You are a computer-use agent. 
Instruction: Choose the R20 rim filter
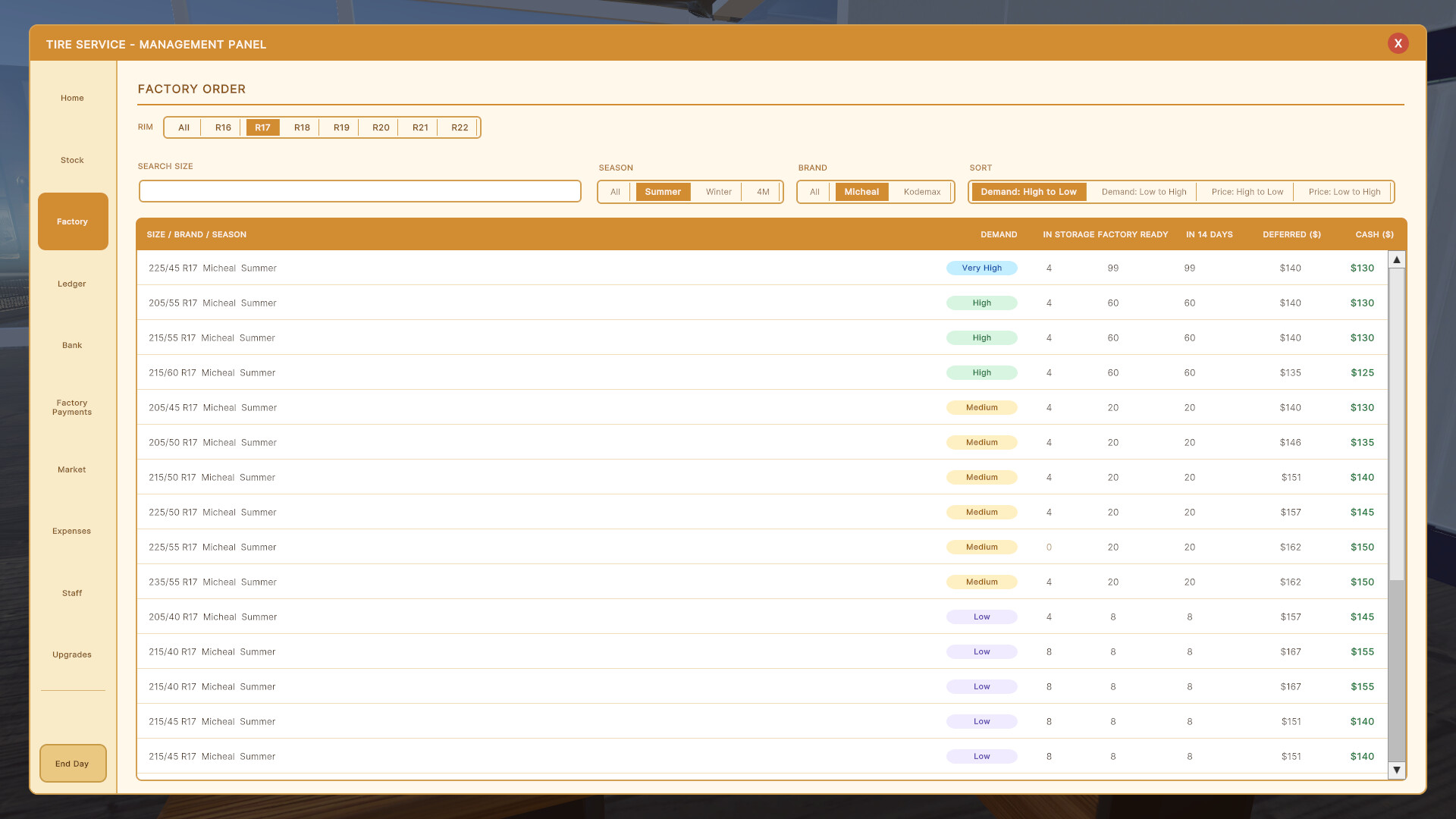coord(381,127)
